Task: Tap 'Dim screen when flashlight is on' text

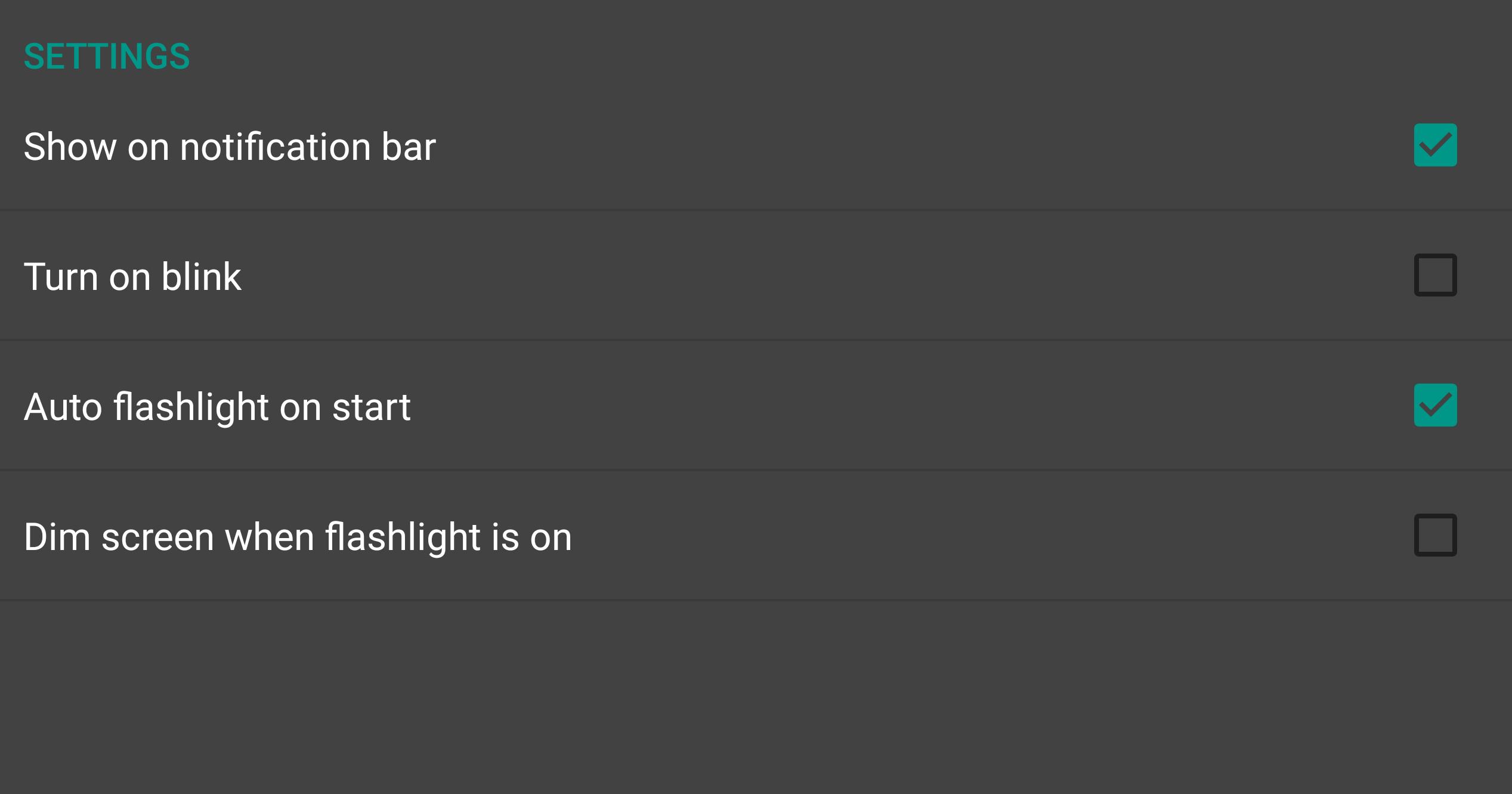Action: point(298,537)
